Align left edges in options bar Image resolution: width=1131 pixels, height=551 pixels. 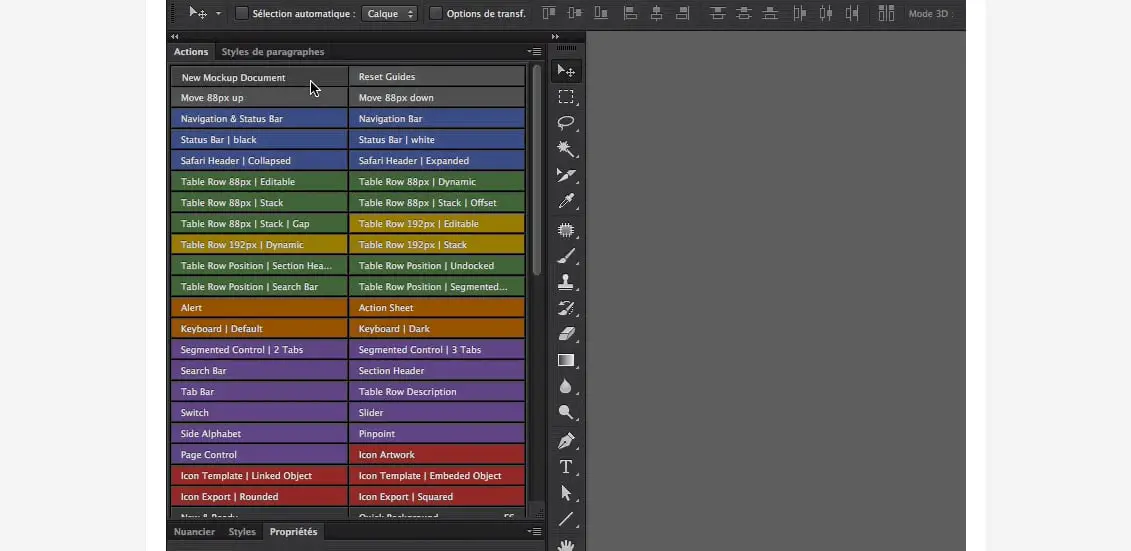tap(630, 13)
